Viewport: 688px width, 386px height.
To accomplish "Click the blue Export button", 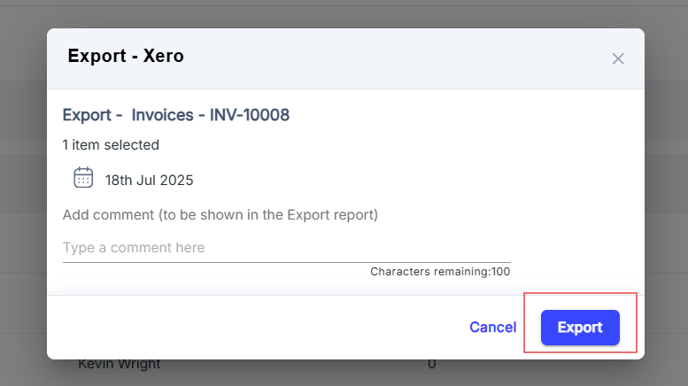I will coord(580,328).
